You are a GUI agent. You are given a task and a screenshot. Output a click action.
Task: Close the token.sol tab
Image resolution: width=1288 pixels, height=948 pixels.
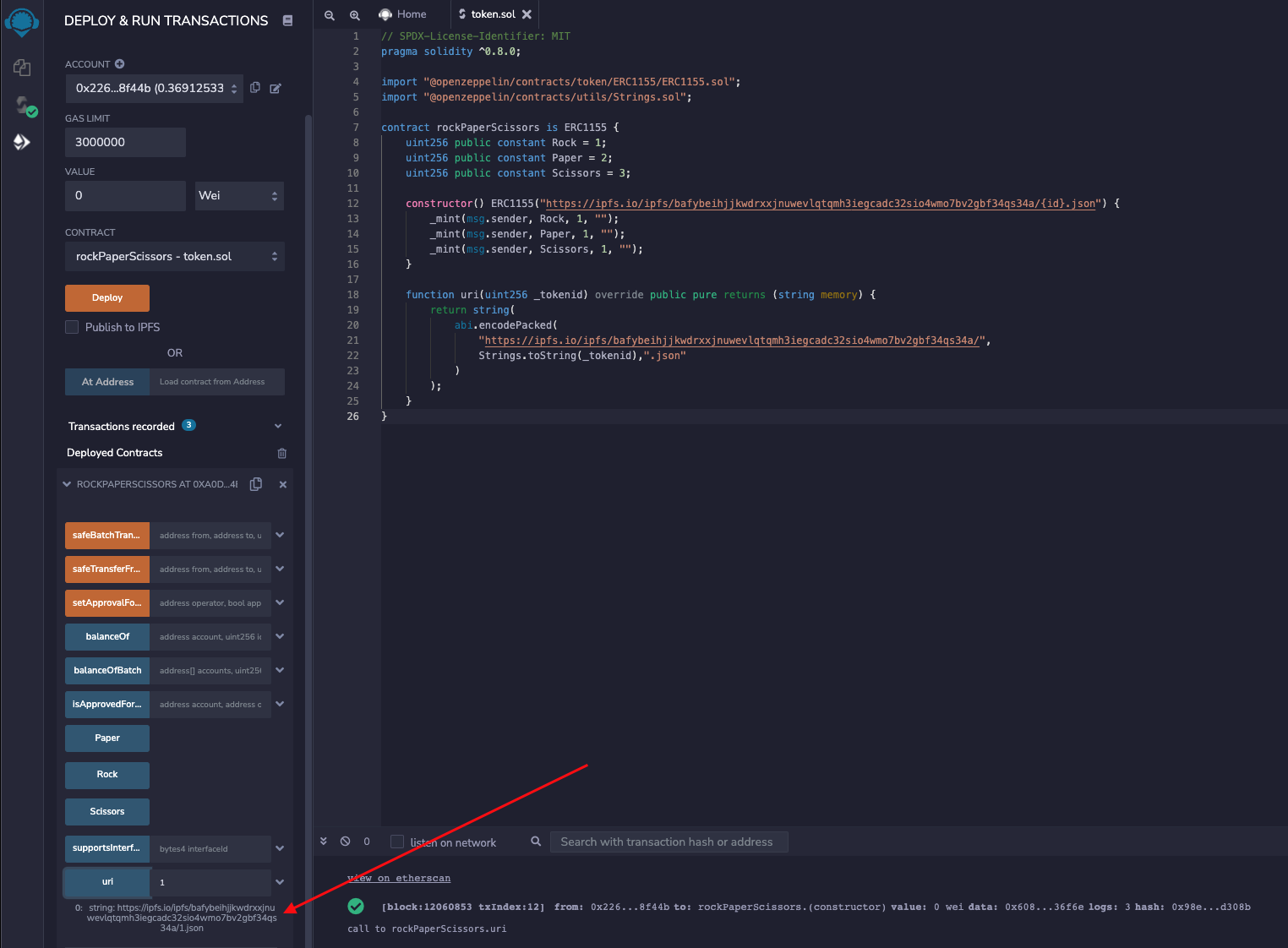(527, 14)
